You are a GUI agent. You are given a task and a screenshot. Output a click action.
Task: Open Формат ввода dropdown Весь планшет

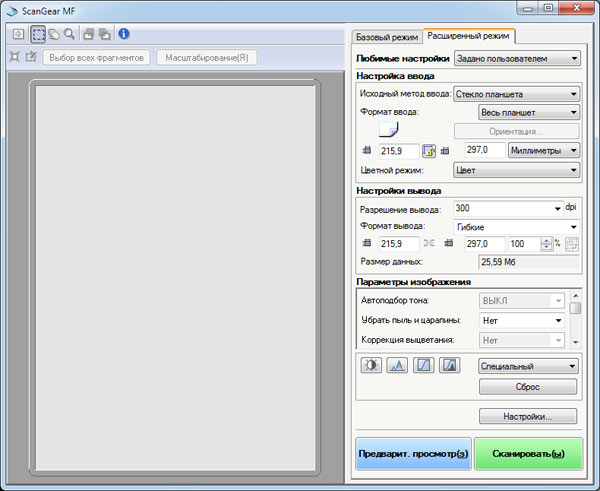529,113
